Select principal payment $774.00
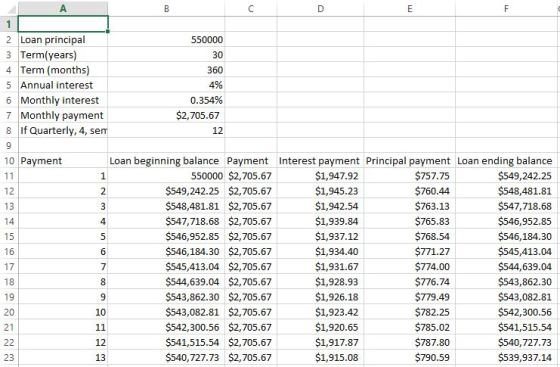560x367 pixels. (x=410, y=267)
